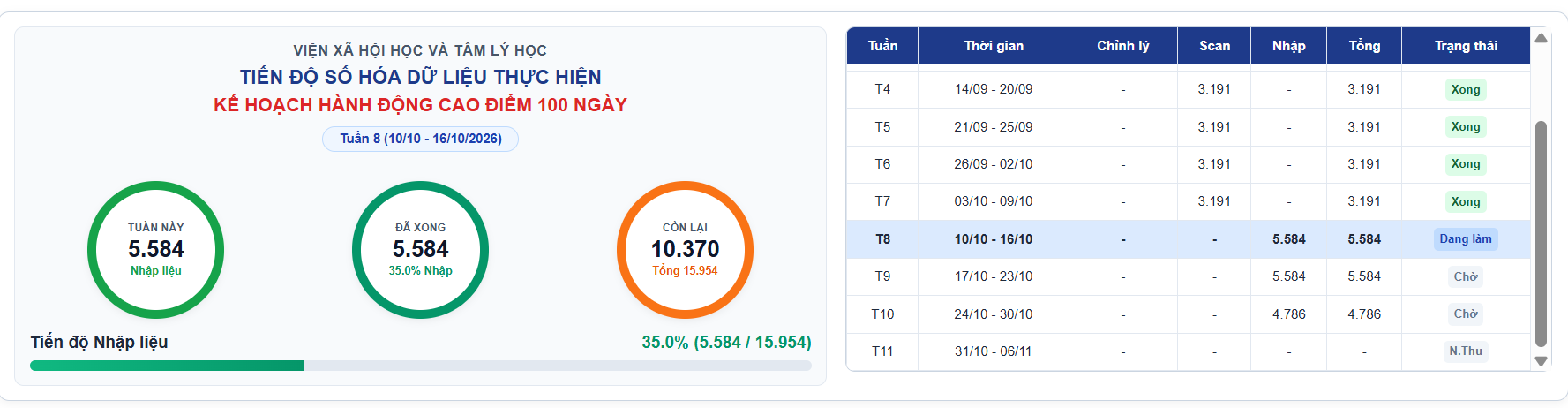Click the Trạng thái column header
1568x408 pixels.
(x=1466, y=46)
